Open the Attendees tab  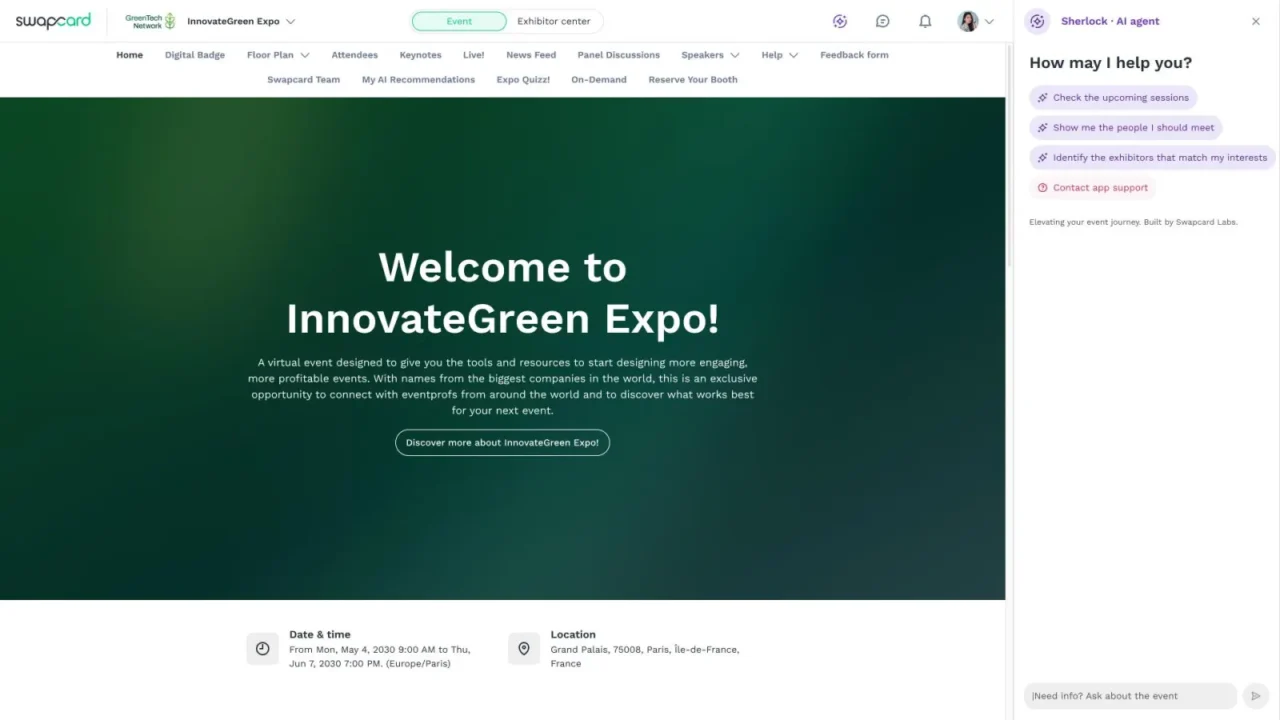(x=355, y=55)
